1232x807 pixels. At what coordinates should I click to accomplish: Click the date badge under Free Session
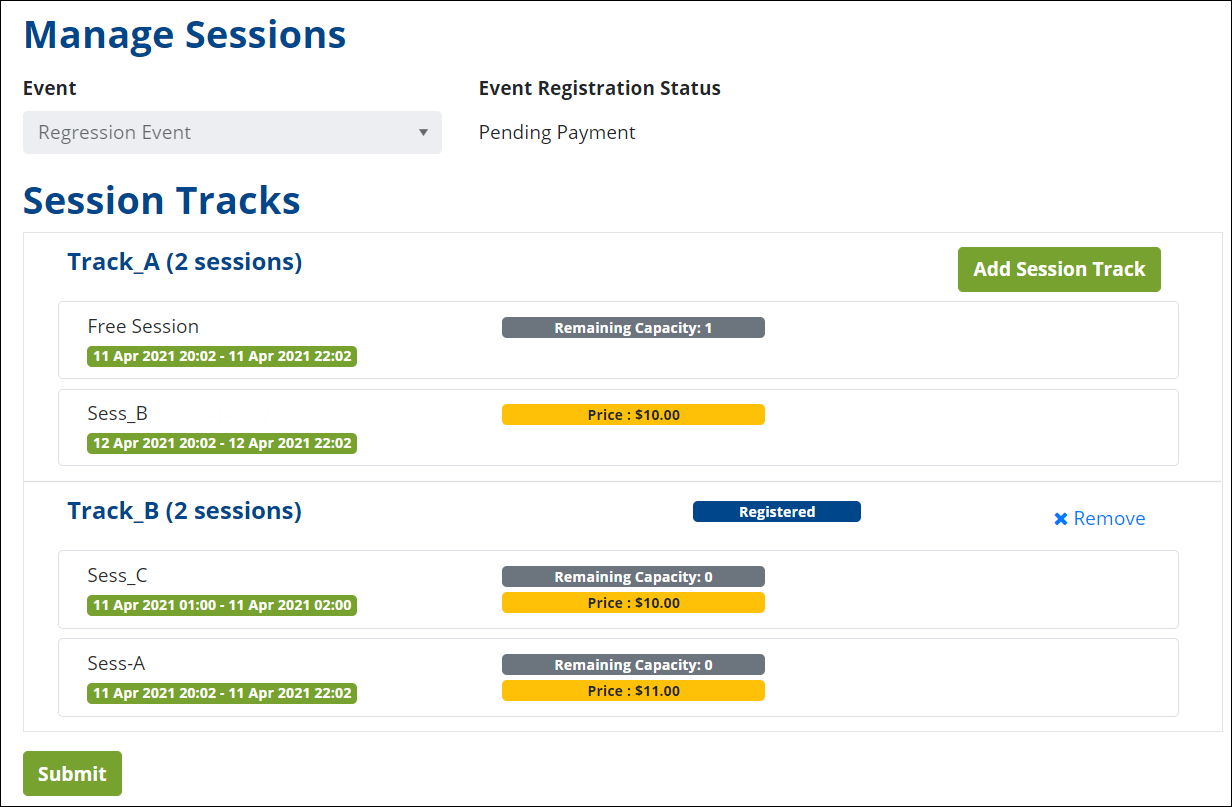click(x=221, y=356)
